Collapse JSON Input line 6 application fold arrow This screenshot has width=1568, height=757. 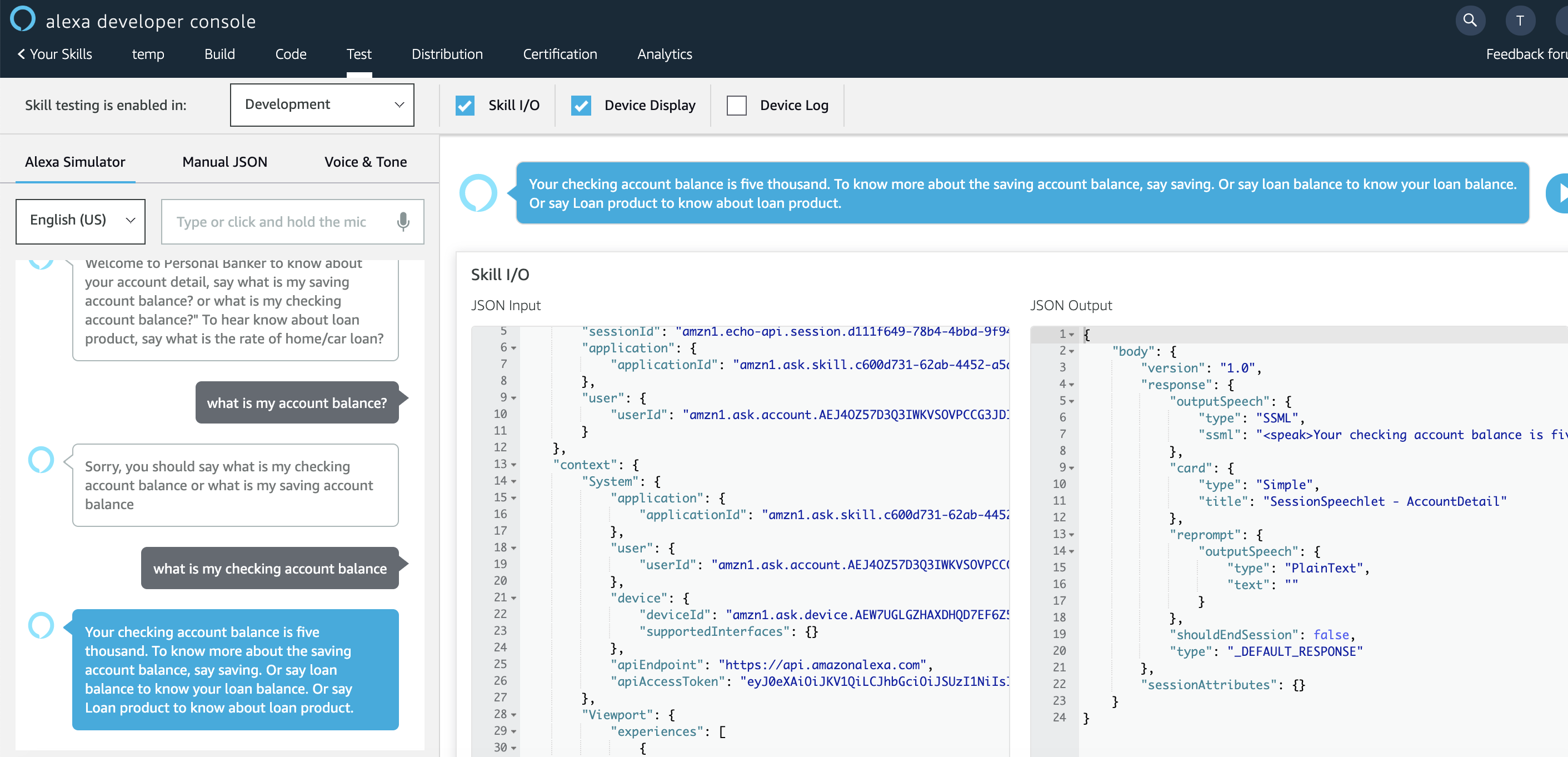pos(514,348)
